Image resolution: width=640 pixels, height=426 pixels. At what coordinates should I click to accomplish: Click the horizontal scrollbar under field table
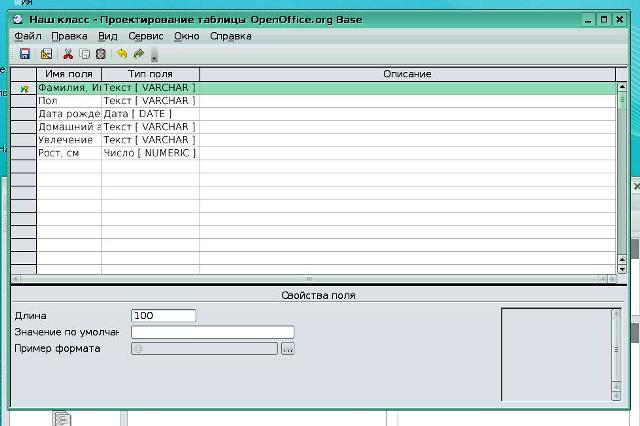(310, 279)
